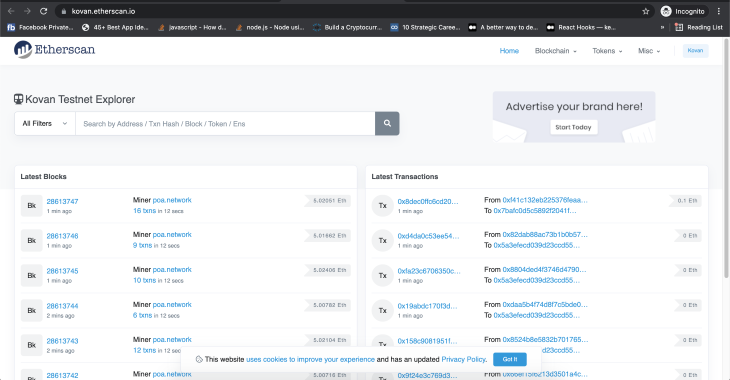
Task: Show more bookmarks with the overflow chevron
Action: [x=662, y=27]
